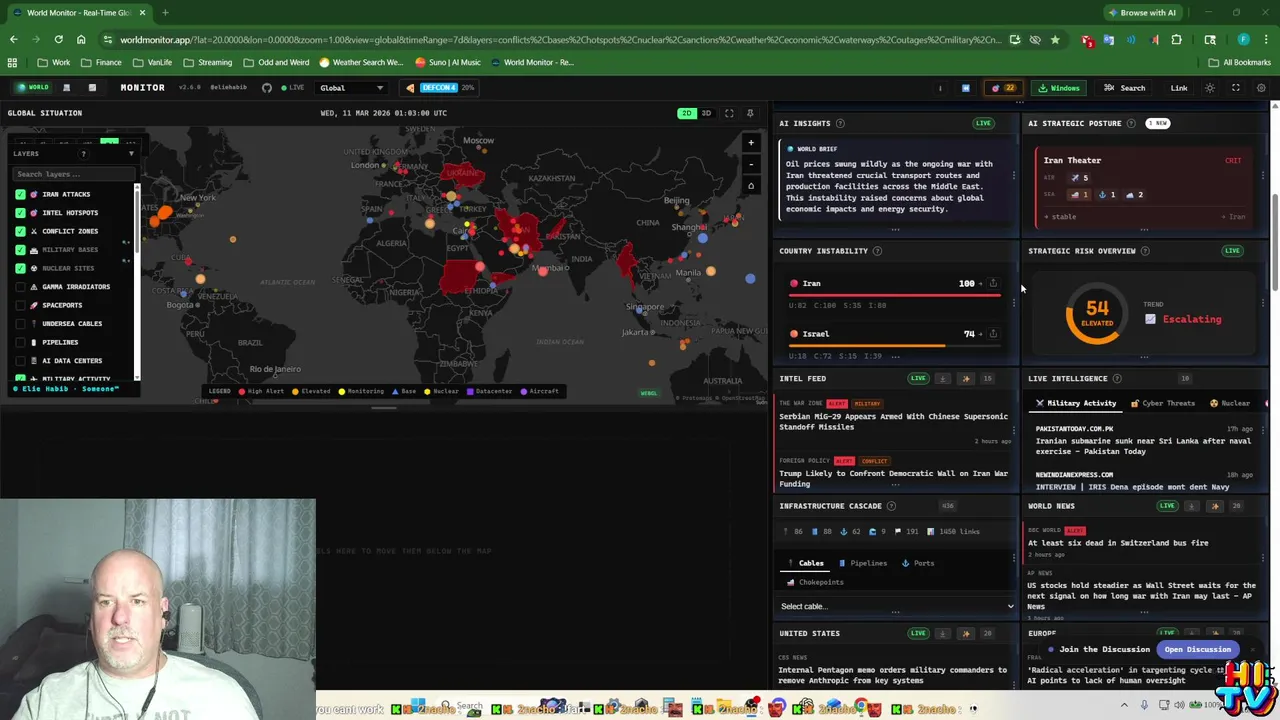Screen dimensions: 1280x720
Task: Open the GitHub icon in Monitor header
Action: coord(267,88)
